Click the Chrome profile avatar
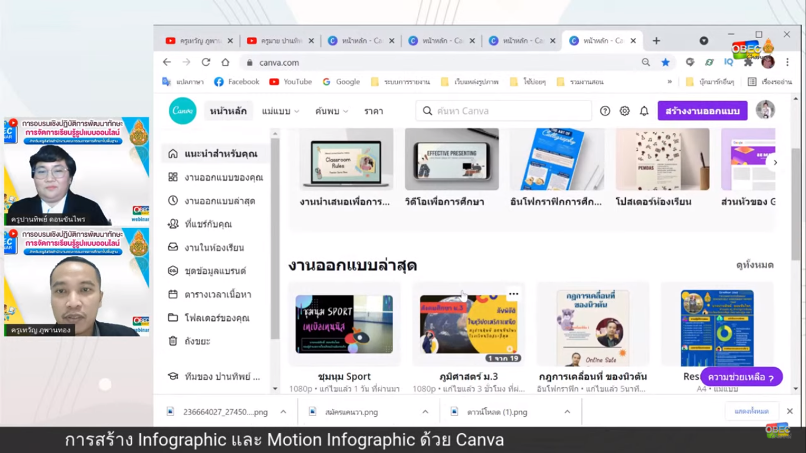This screenshot has width=806, height=453. 768,62
